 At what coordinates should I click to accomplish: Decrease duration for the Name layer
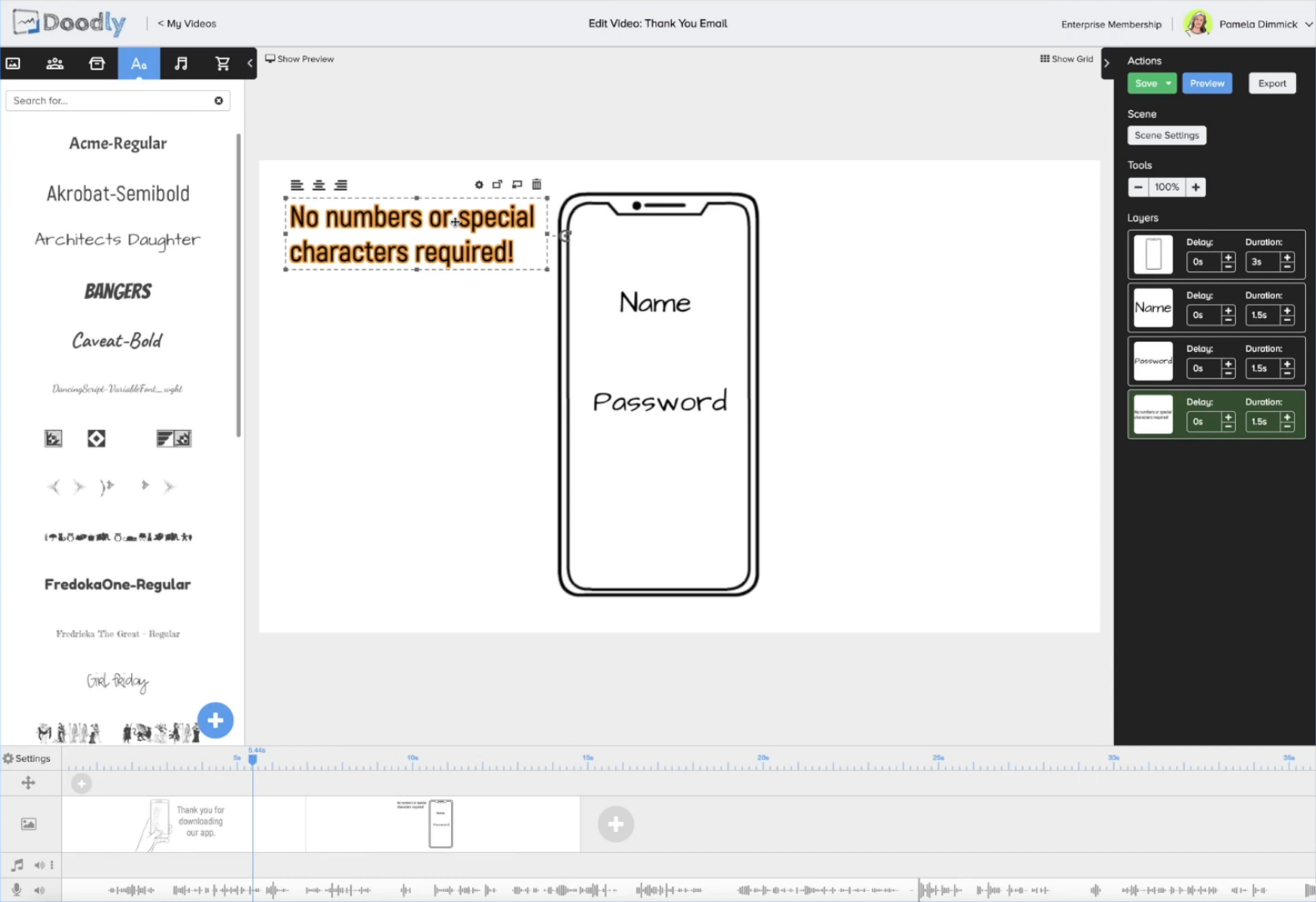click(1288, 321)
